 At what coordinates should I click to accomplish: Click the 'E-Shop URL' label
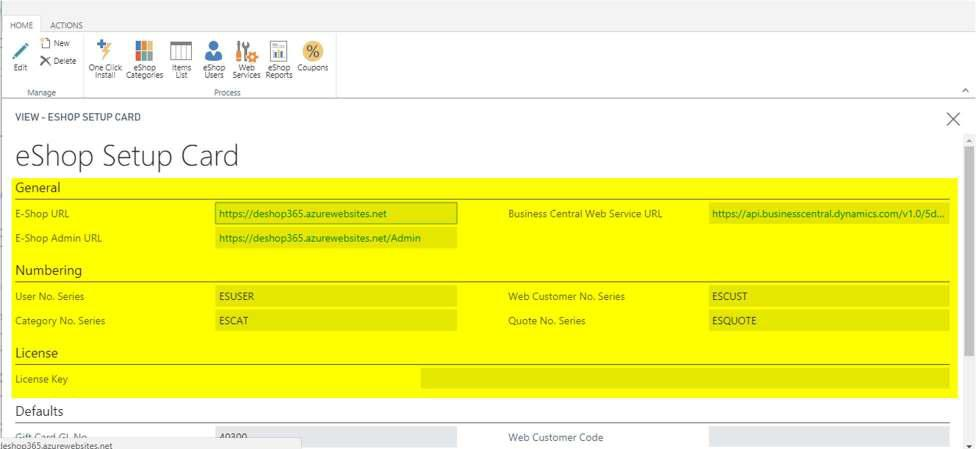click(x=42, y=214)
